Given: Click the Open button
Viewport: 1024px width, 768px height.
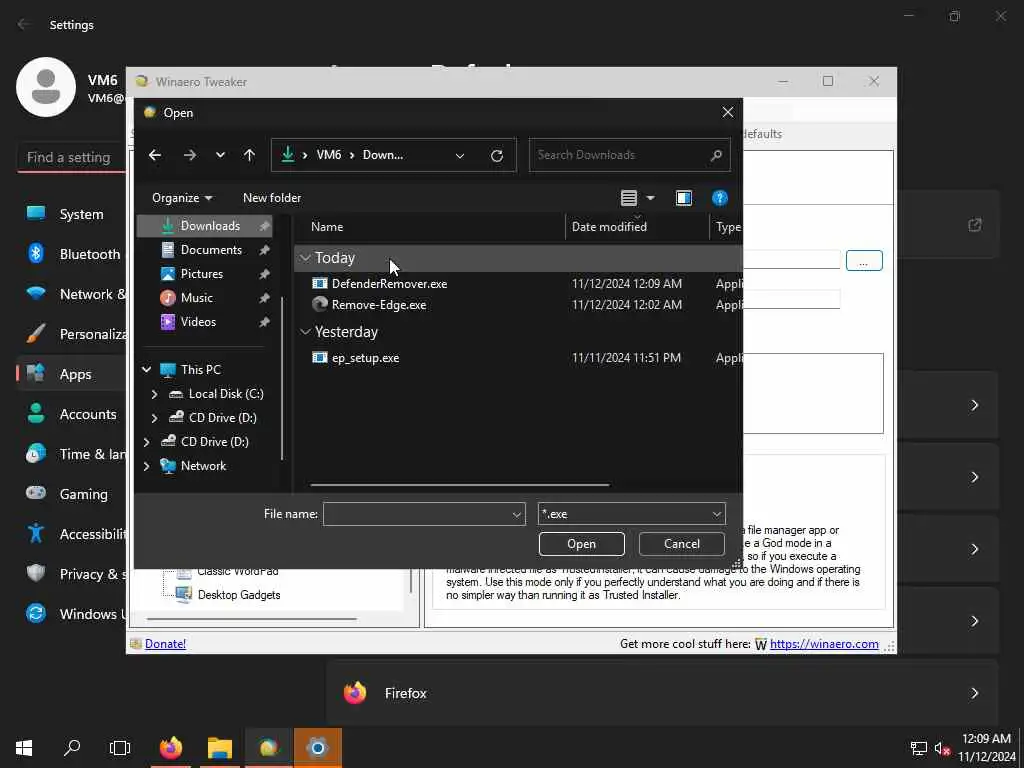Looking at the screenshot, I should (x=581, y=544).
